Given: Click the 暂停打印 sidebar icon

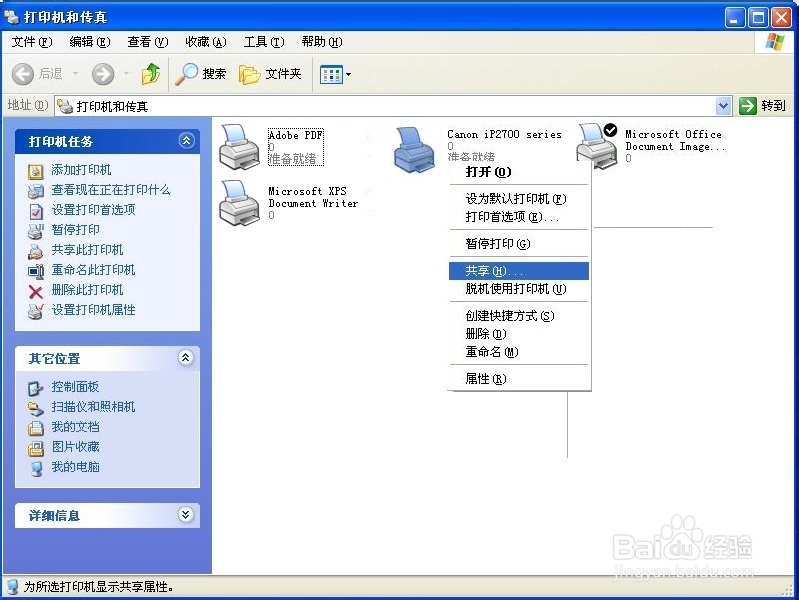Looking at the screenshot, I should tap(36, 230).
